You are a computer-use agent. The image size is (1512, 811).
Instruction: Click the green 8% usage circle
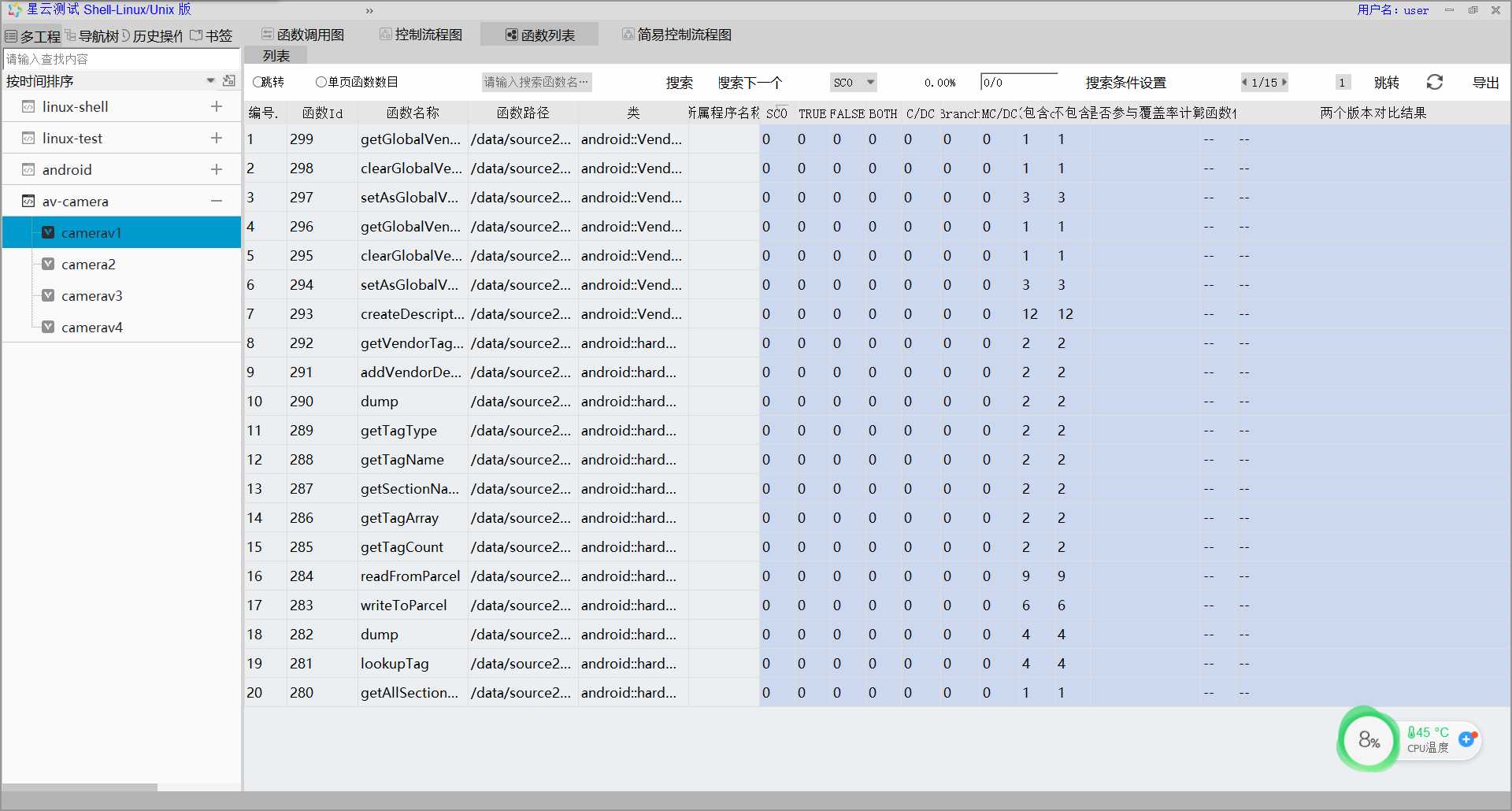[x=1369, y=739]
